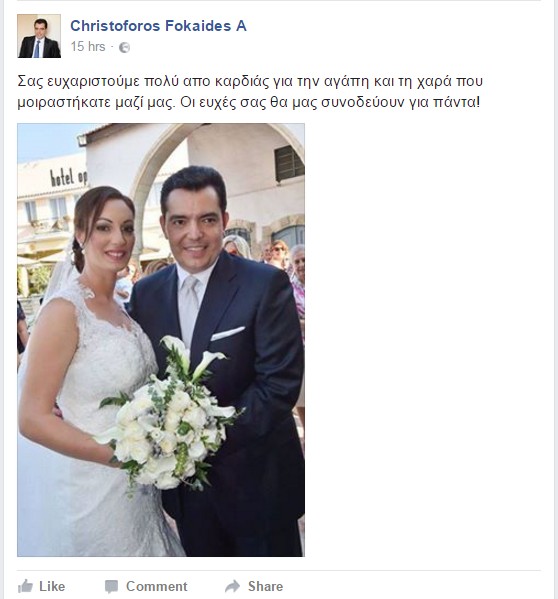Image resolution: width=558 pixels, height=599 pixels.
Task: Click the Comment button label
Action: pos(157,586)
